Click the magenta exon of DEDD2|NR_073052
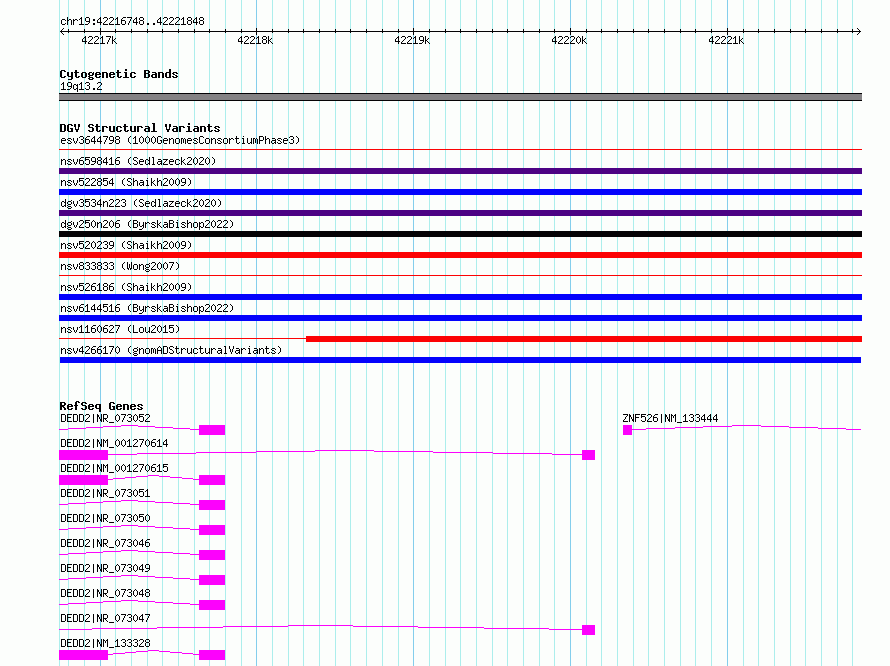This screenshot has width=890, height=666. coord(212,430)
